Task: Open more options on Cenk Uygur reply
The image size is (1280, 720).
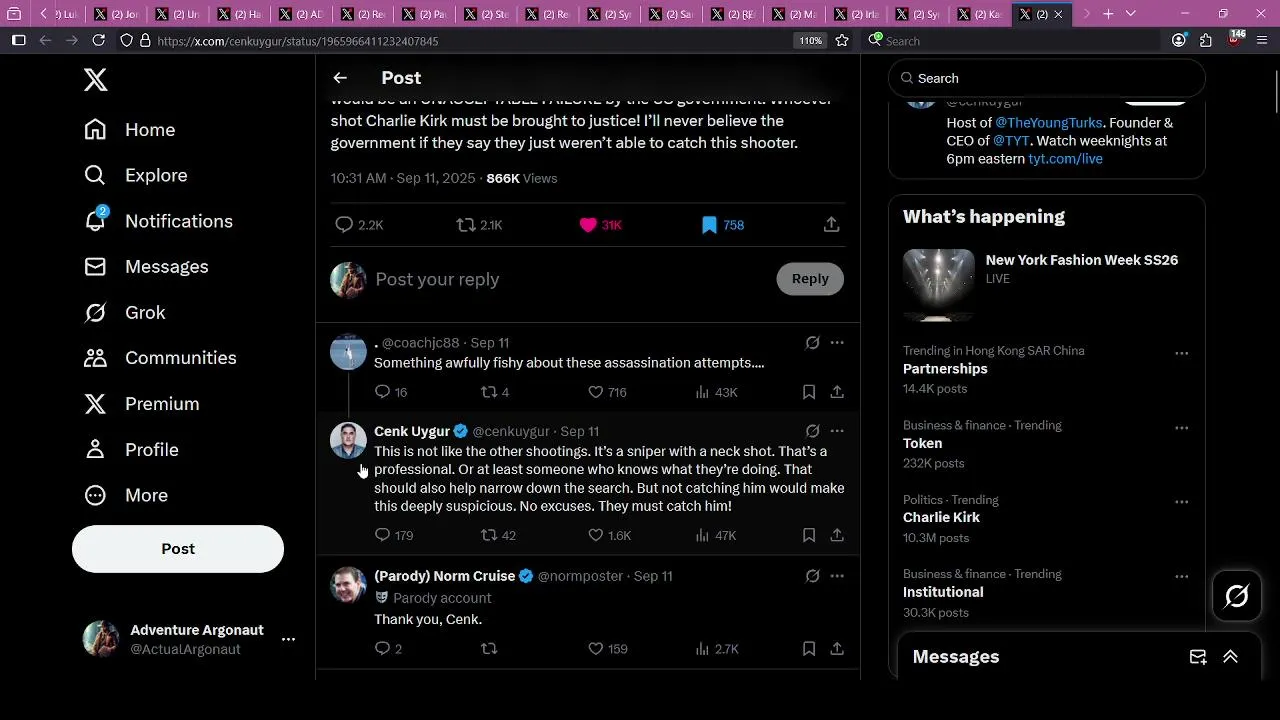Action: point(837,431)
